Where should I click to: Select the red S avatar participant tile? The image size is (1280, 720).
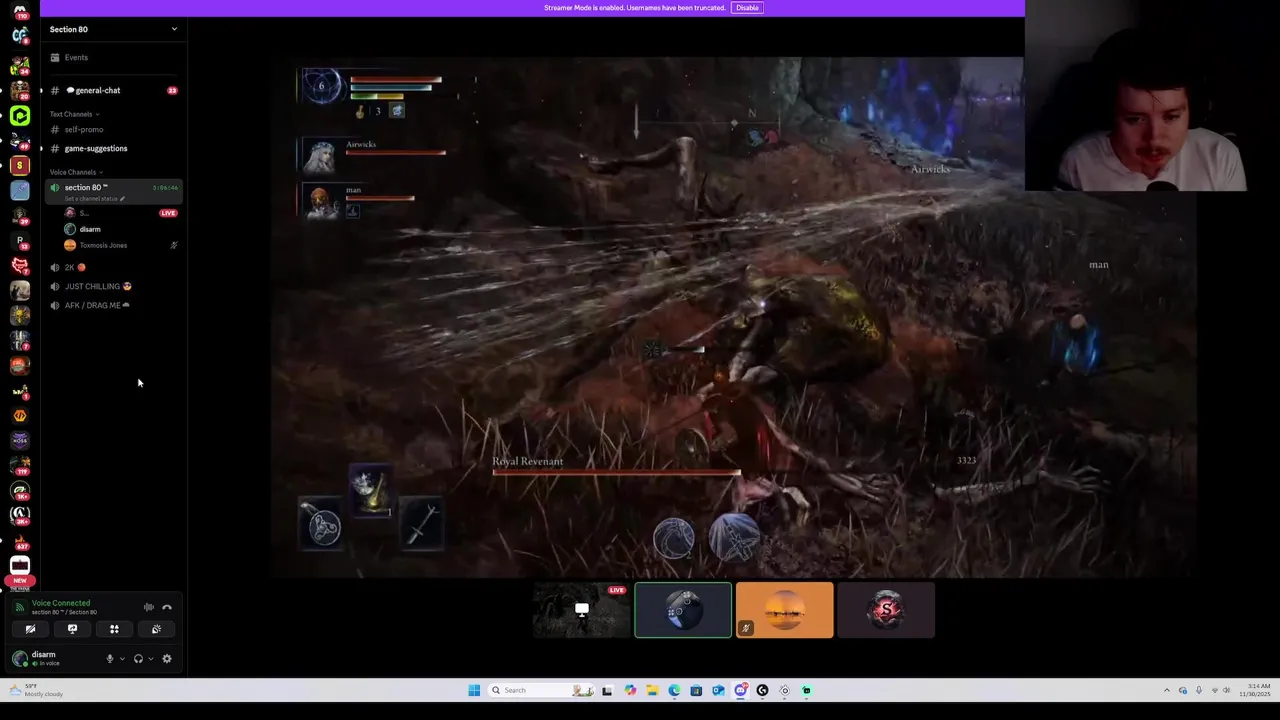pyautogui.click(x=886, y=610)
